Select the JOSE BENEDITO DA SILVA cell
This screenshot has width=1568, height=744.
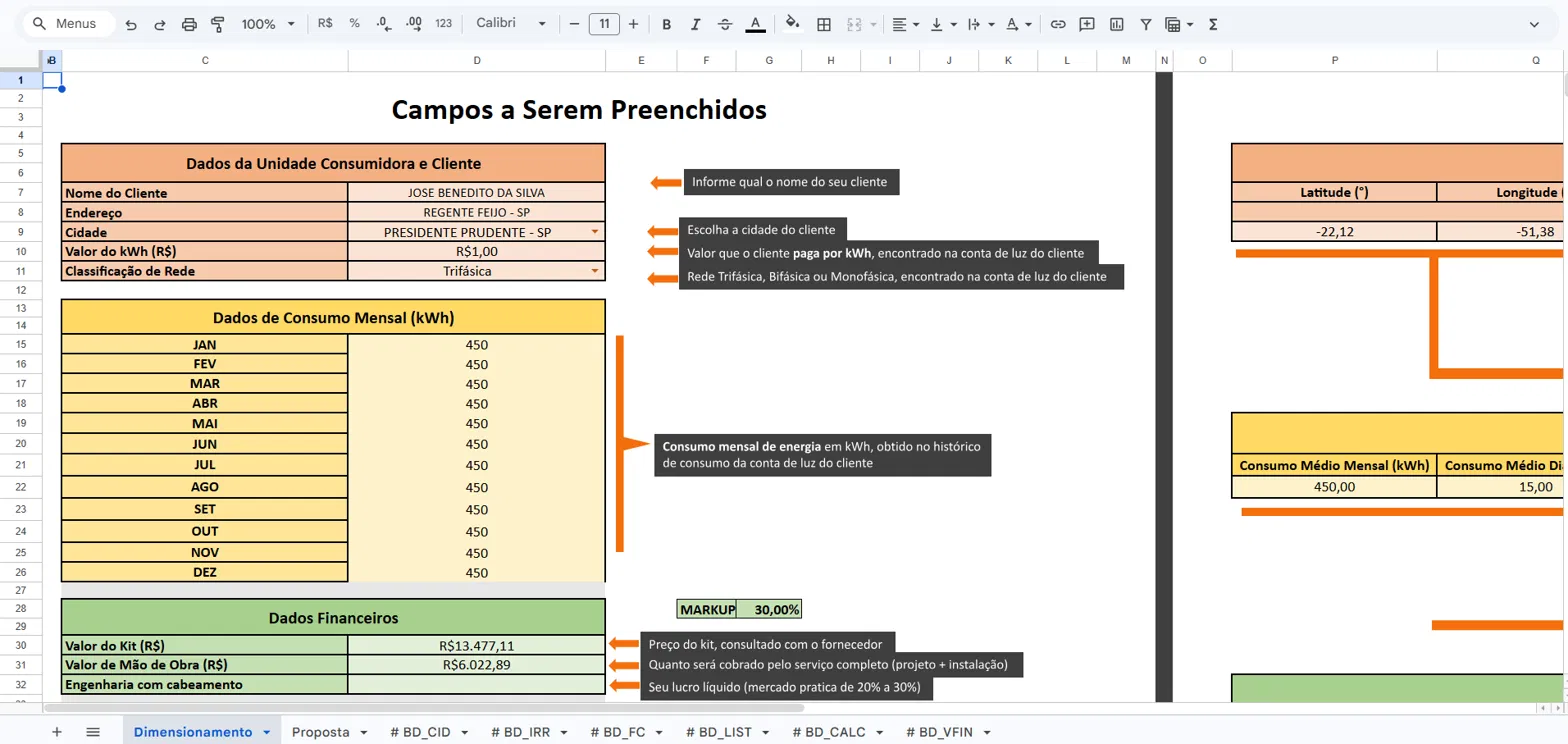coord(477,193)
